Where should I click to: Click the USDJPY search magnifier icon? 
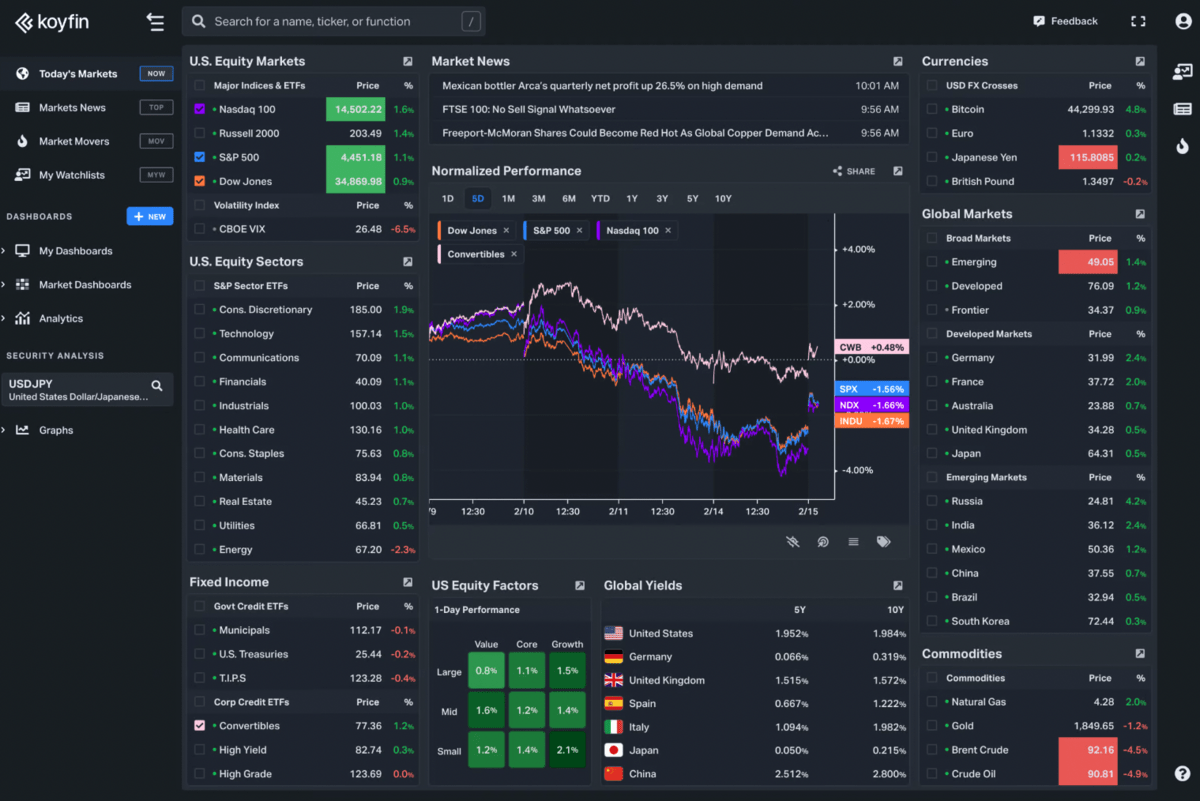[157, 385]
